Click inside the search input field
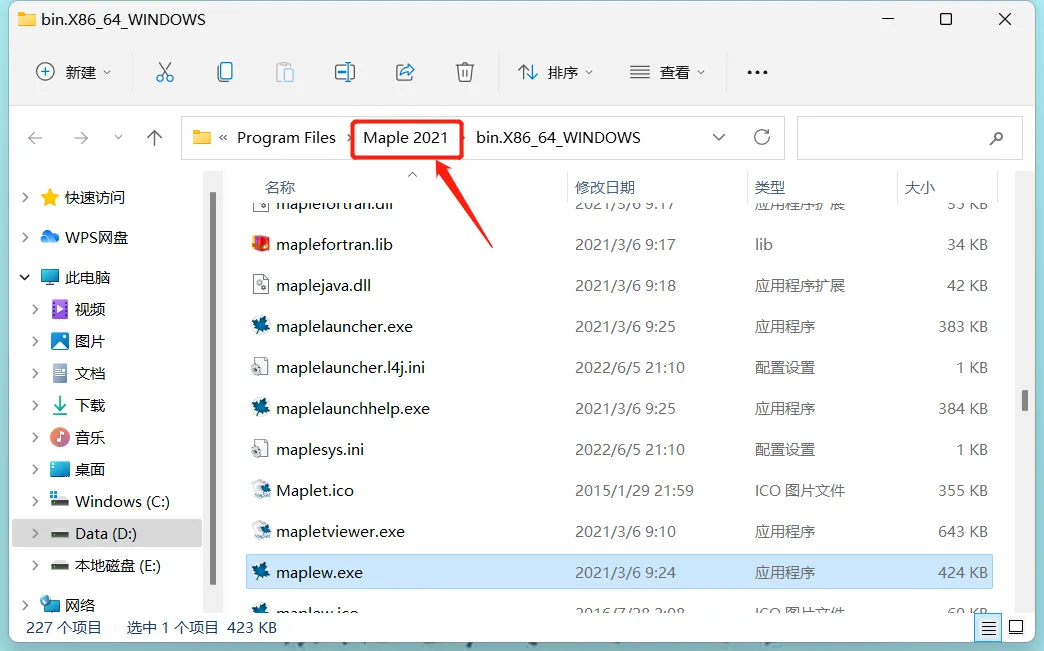1044x651 pixels. coord(900,137)
